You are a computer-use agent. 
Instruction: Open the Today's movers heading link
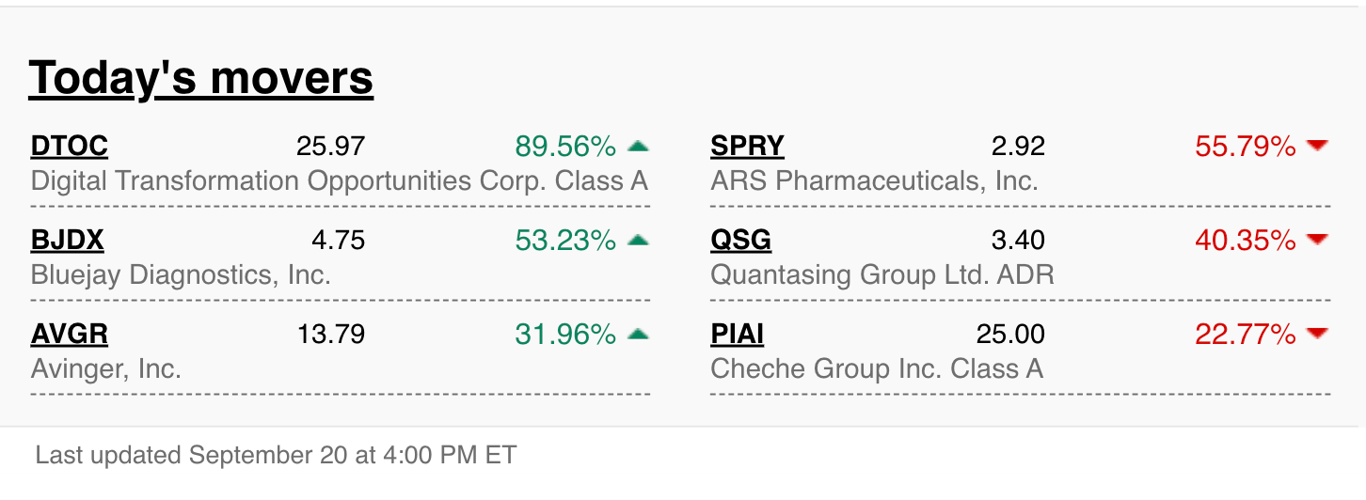click(x=201, y=78)
